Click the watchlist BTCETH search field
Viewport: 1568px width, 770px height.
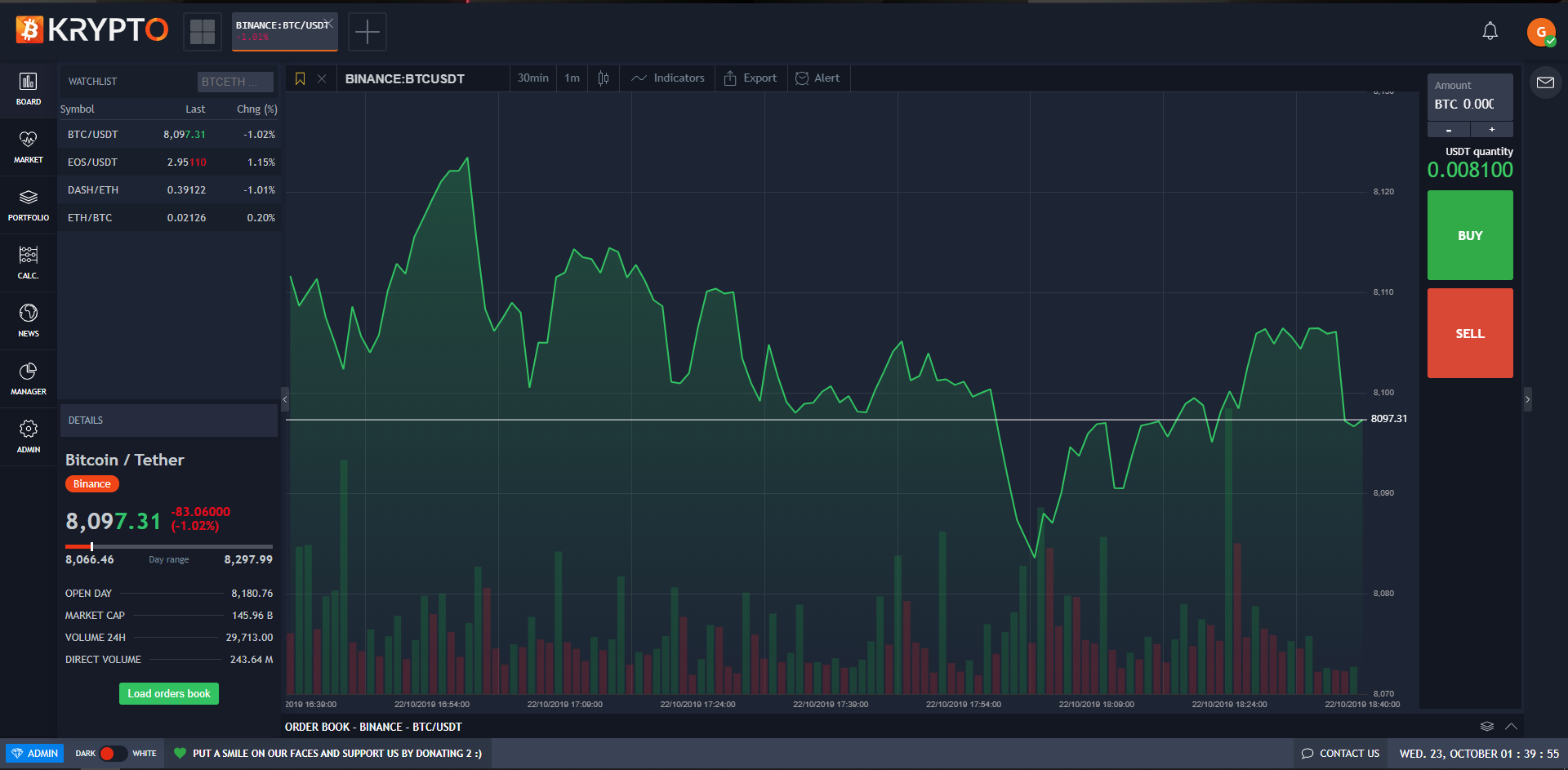pyautogui.click(x=235, y=82)
